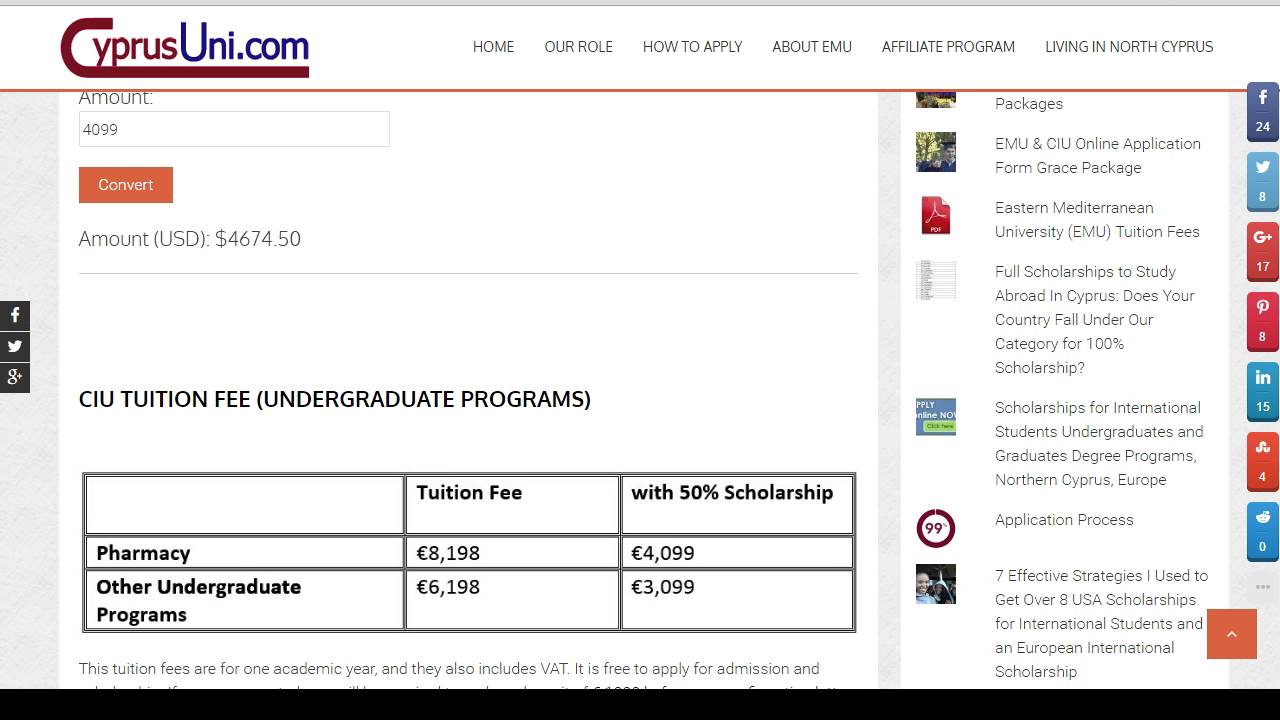
Task: Click the converted amount $4674.50 text
Action: (x=258, y=238)
